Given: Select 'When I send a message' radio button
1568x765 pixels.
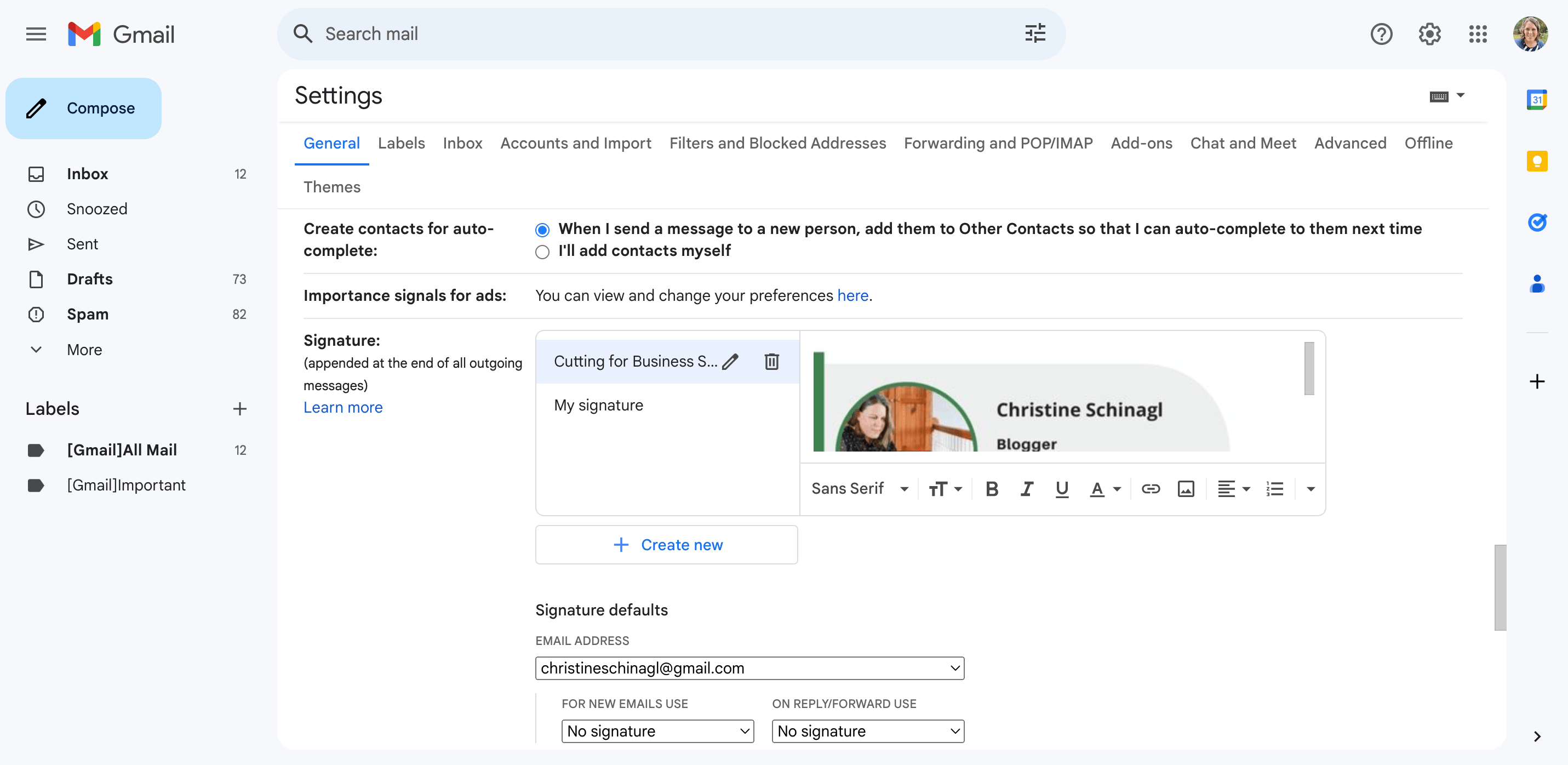Looking at the screenshot, I should [541, 229].
